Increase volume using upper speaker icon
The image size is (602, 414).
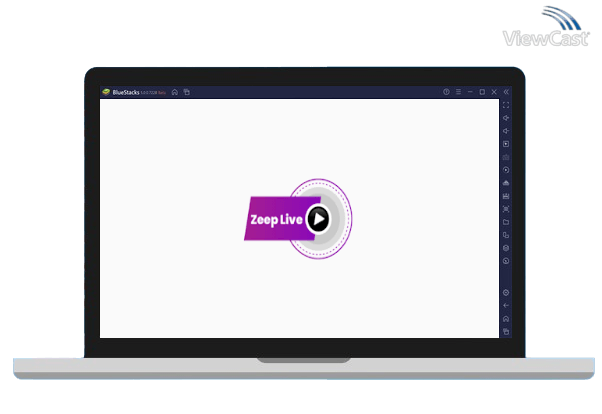point(506,118)
